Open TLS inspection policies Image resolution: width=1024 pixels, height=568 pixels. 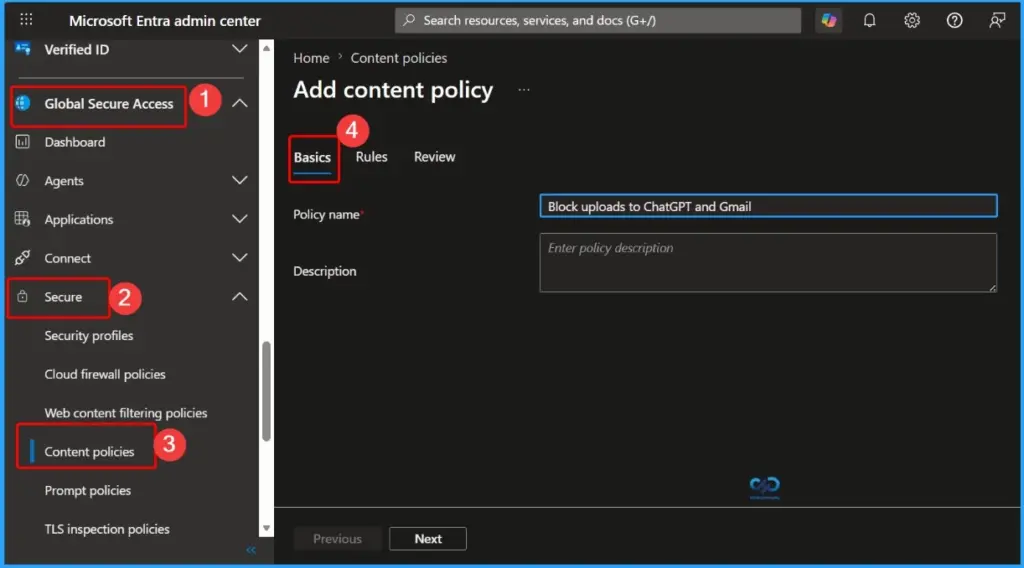point(106,529)
